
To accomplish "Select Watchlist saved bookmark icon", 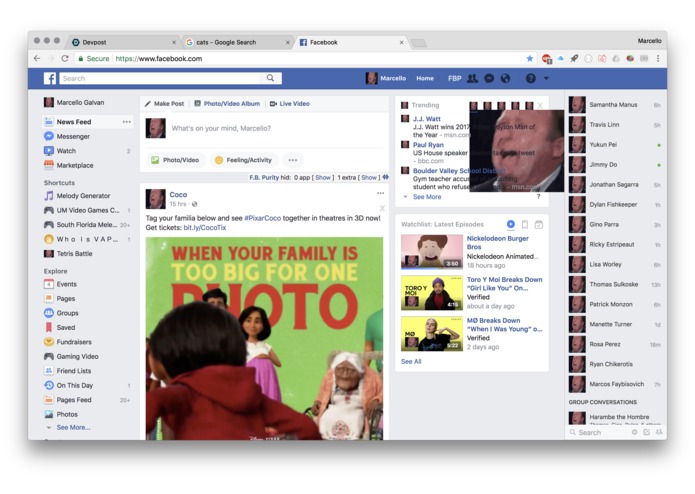I will [x=525, y=225].
